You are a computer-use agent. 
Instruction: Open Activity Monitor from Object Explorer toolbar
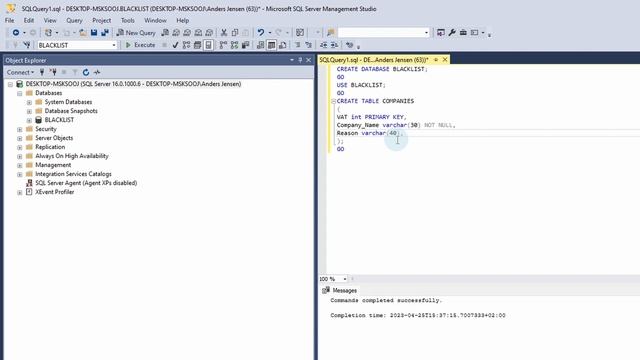(x=97, y=72)
